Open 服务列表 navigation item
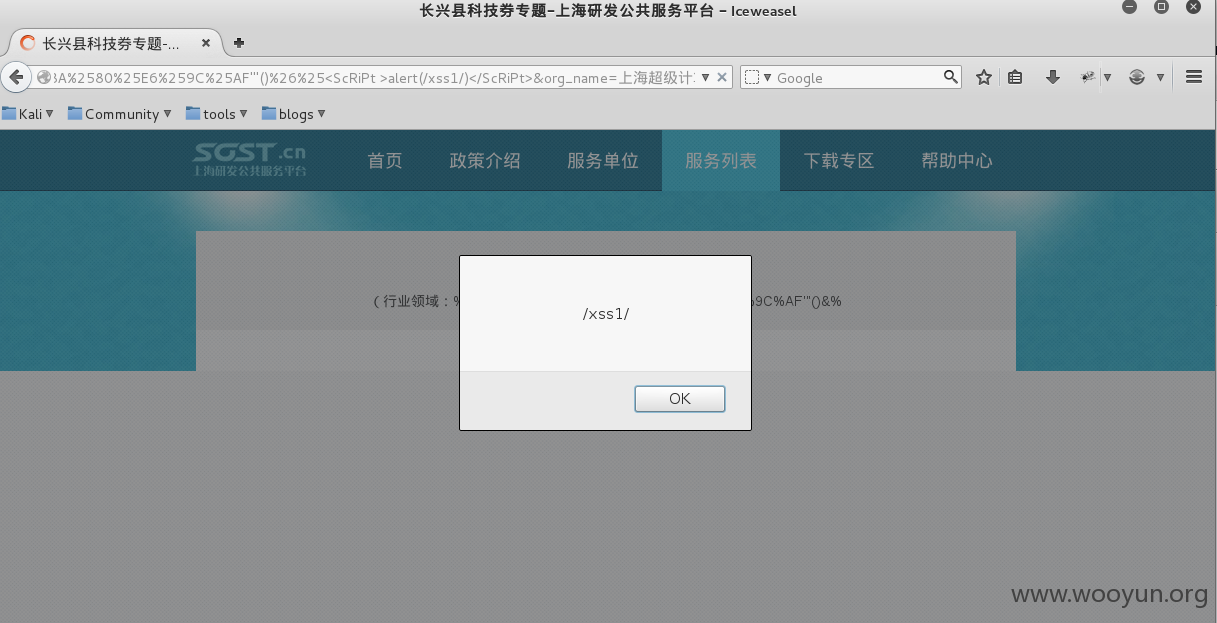 721,161
